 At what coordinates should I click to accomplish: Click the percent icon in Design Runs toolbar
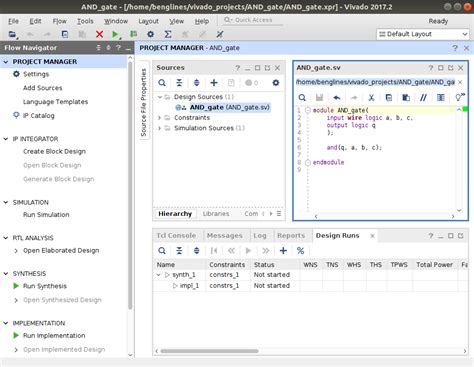point(300,250)
